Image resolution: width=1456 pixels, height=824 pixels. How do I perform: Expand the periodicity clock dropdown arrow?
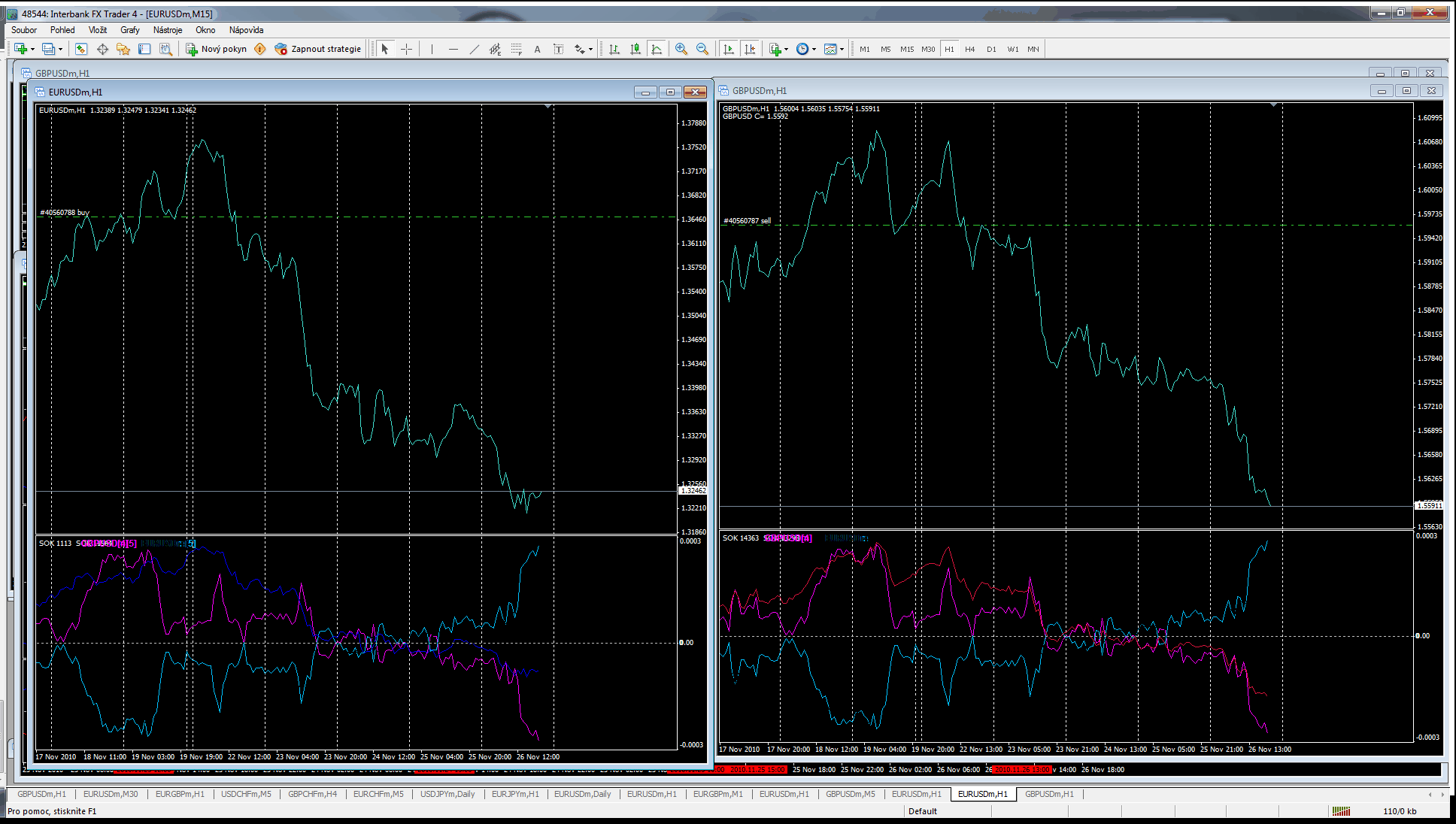[x=814, y=49]
